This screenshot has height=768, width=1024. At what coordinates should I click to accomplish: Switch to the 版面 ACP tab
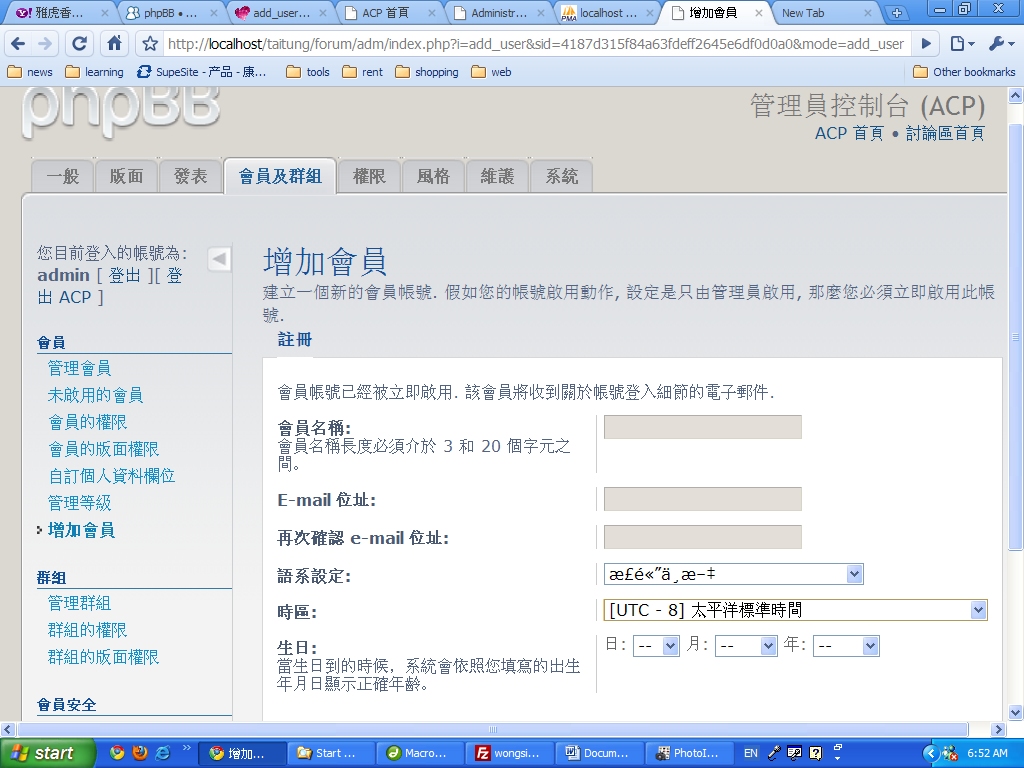tap(126, 176)
